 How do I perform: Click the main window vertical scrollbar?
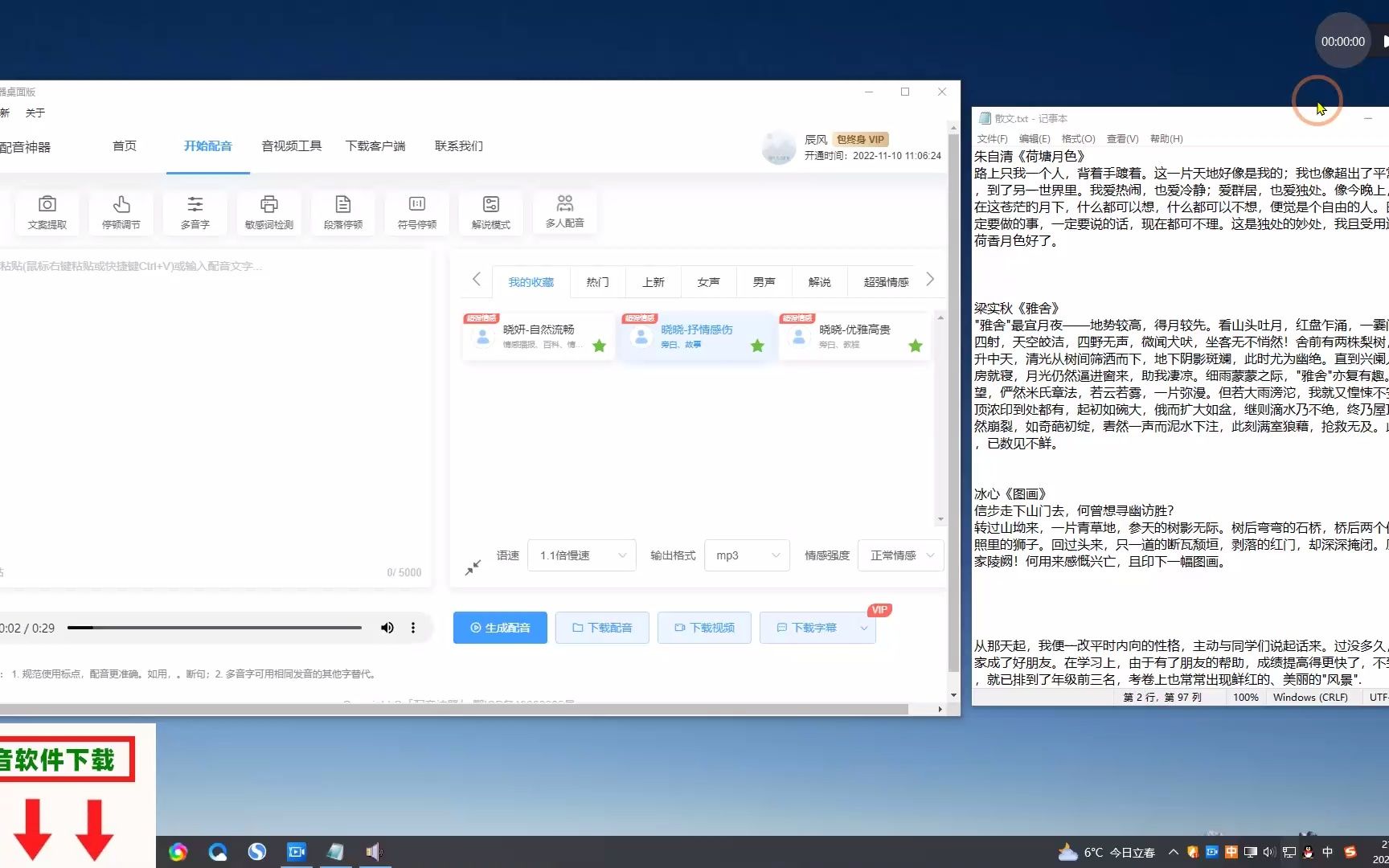(953, 402)
